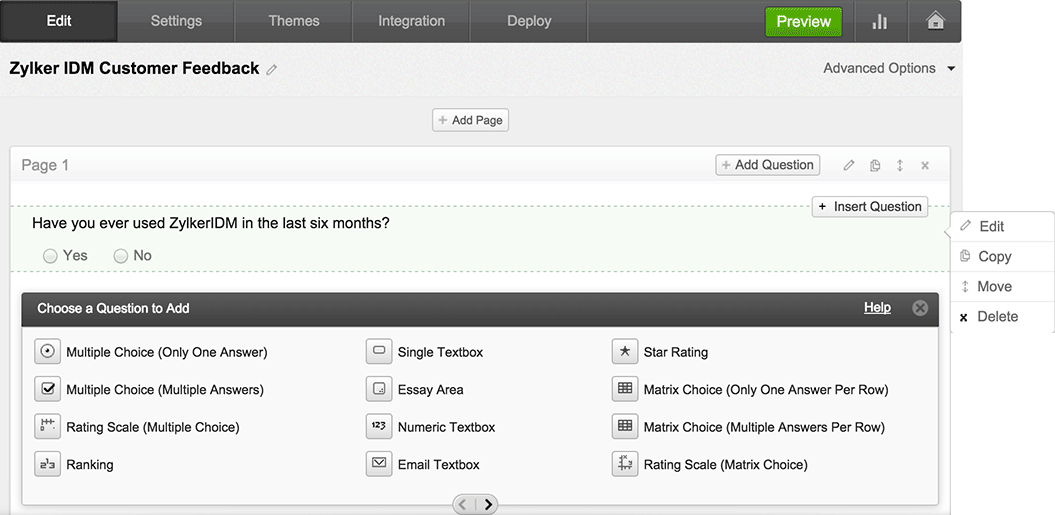Image resolution: width=1055 pixels, height=515 pixels.
Task: Select Rating Scale (Matrix Choice) icon
Action: click(x=624, y=464)
